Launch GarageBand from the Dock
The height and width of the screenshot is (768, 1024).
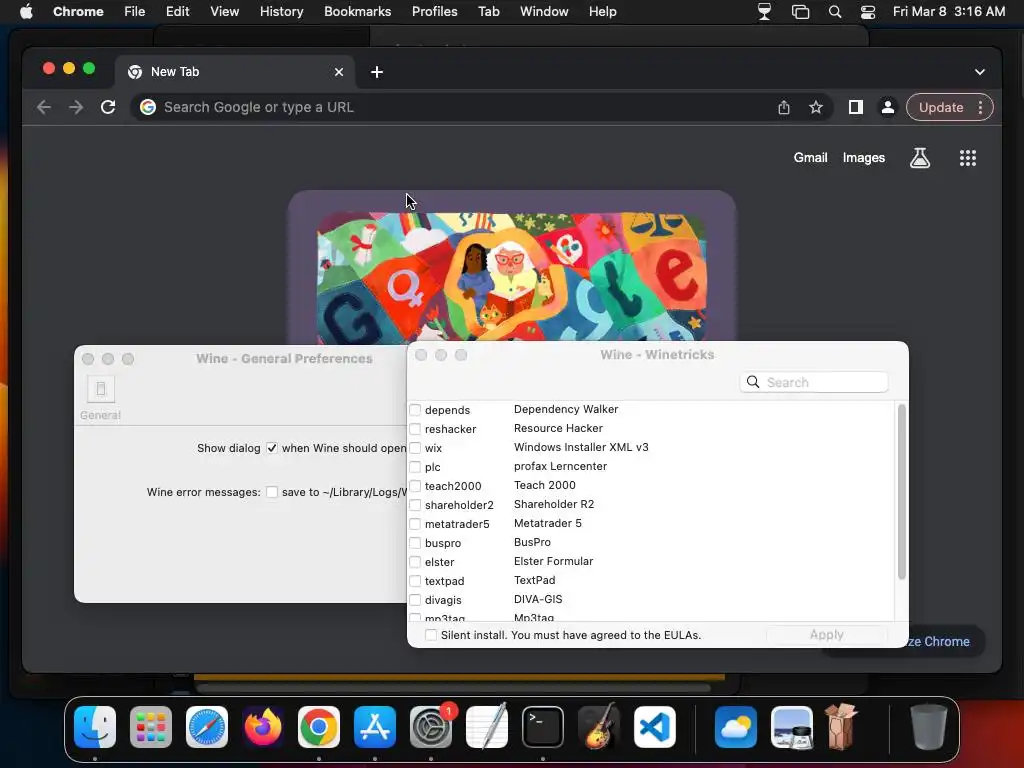pyautogui.click(x=598, y=726)
